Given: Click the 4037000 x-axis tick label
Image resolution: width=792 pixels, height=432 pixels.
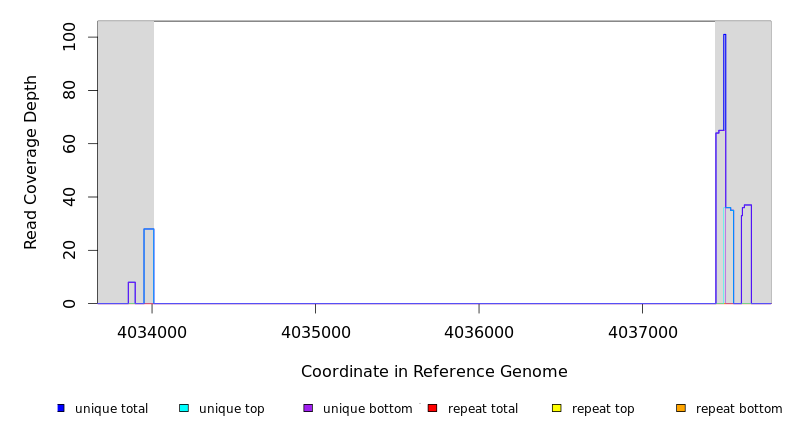Looking at the screenshot, I should click(x=642, y=331).
